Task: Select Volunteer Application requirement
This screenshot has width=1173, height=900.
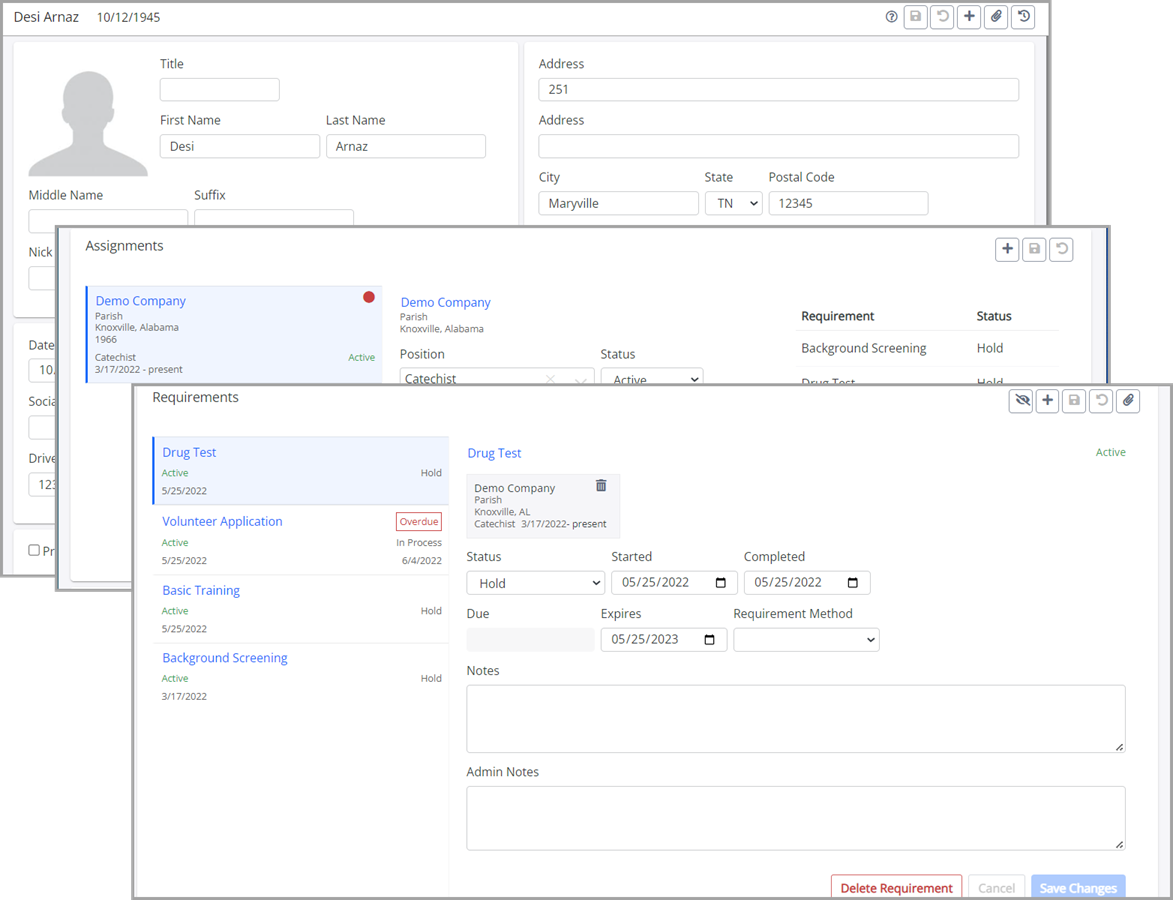Action: pyautogui.click(x=301, y=540)
